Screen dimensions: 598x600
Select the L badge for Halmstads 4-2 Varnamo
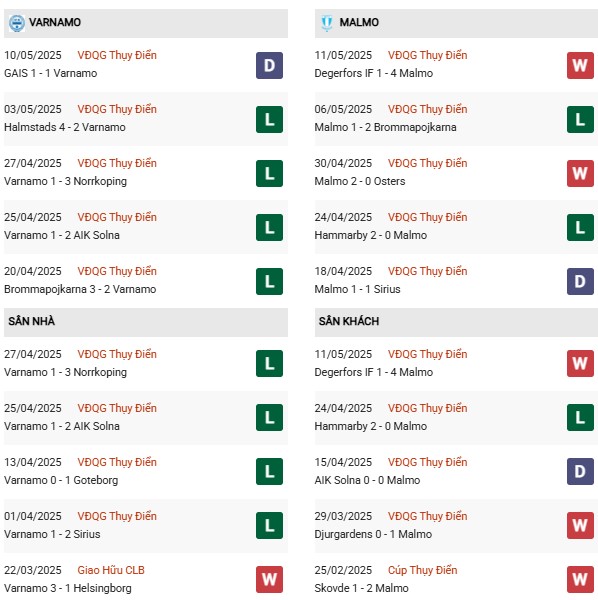[269, 119]
